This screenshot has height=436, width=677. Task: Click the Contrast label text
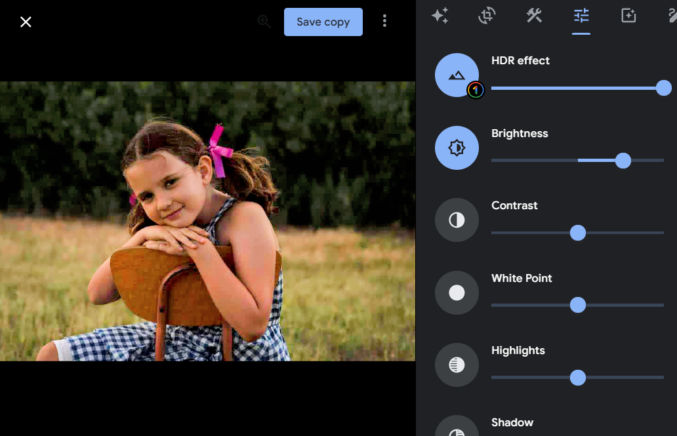pyautogui.click(x=514, y=205)
